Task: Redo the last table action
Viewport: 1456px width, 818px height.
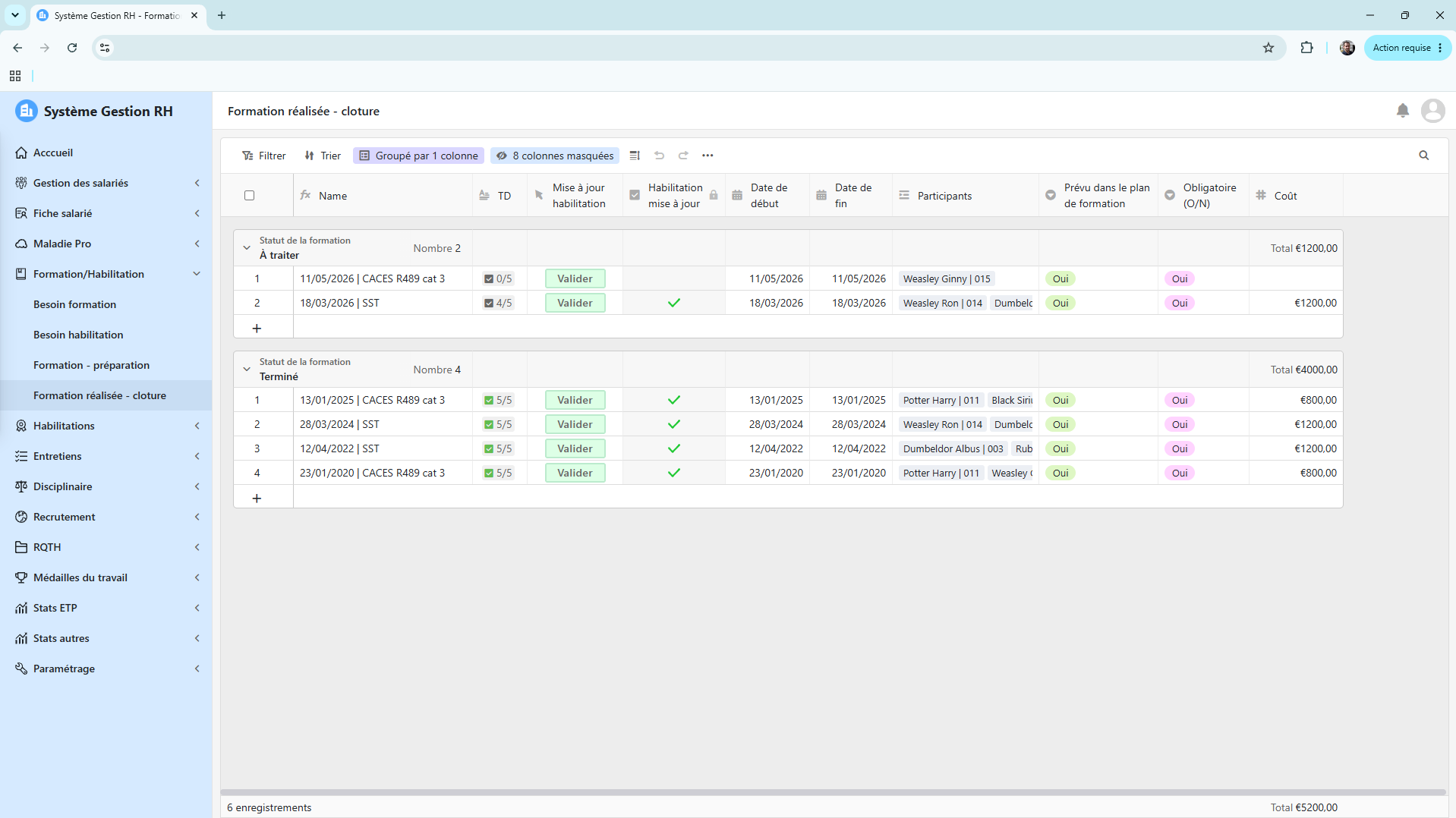Action: coord(683,156)
